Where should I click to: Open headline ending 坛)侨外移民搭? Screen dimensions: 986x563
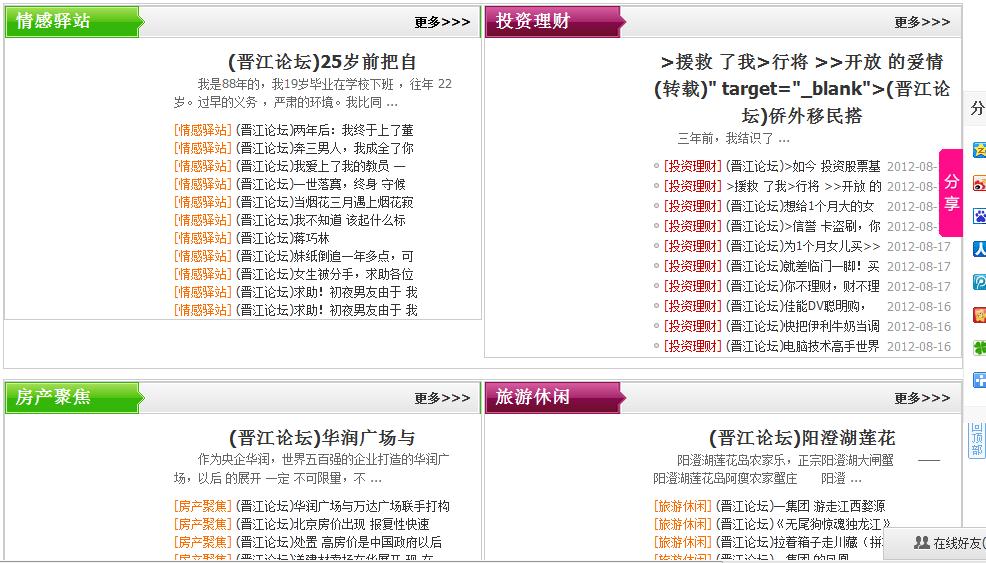coord(802,89)
